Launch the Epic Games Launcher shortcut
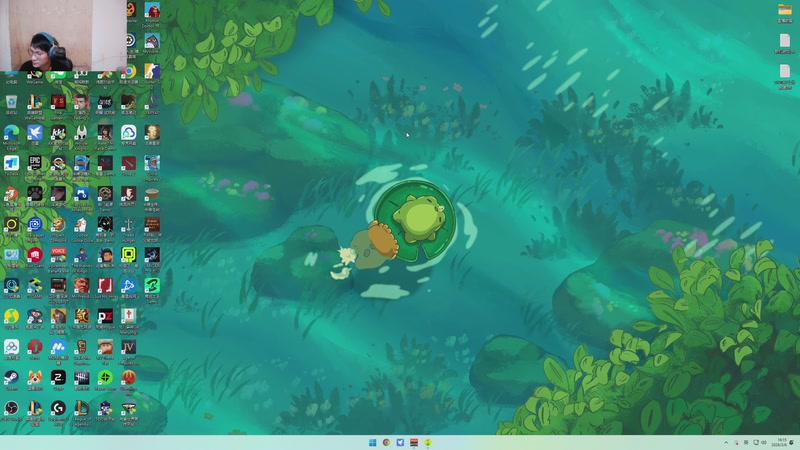 35,164
